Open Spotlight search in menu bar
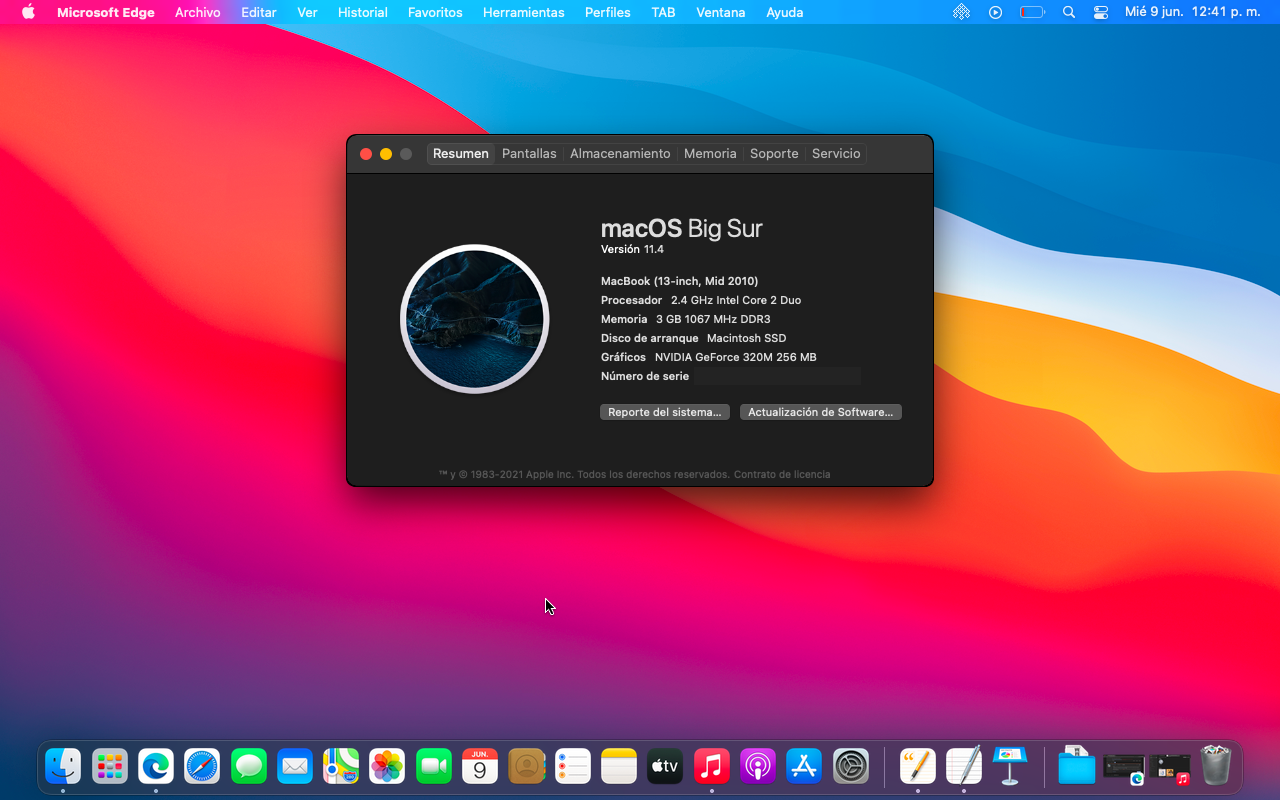 click(x=1069, y=12)
